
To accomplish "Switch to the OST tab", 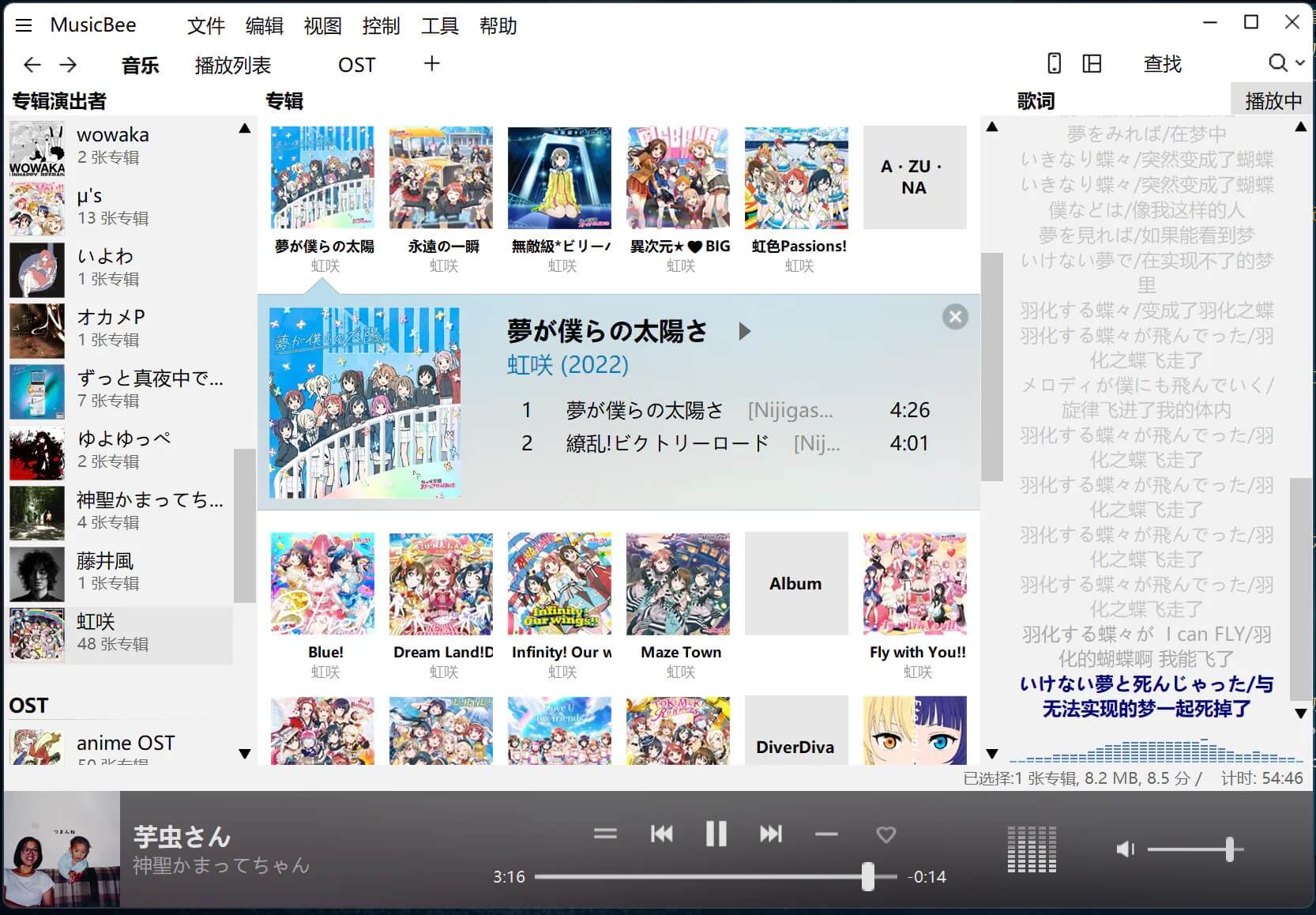I will point(357,65).
